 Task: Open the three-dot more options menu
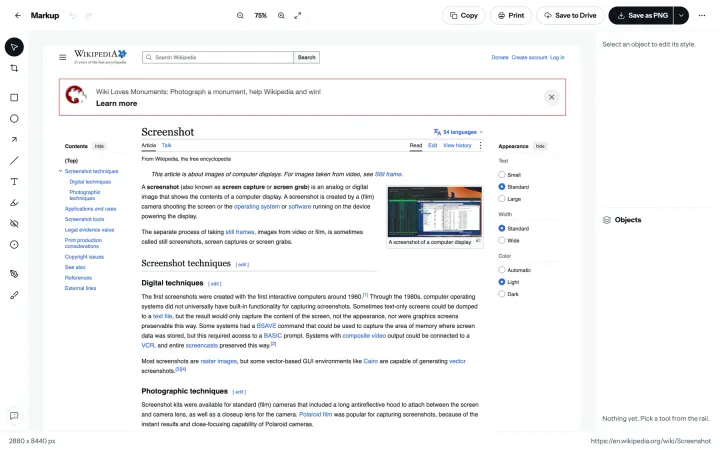[702, 15]
